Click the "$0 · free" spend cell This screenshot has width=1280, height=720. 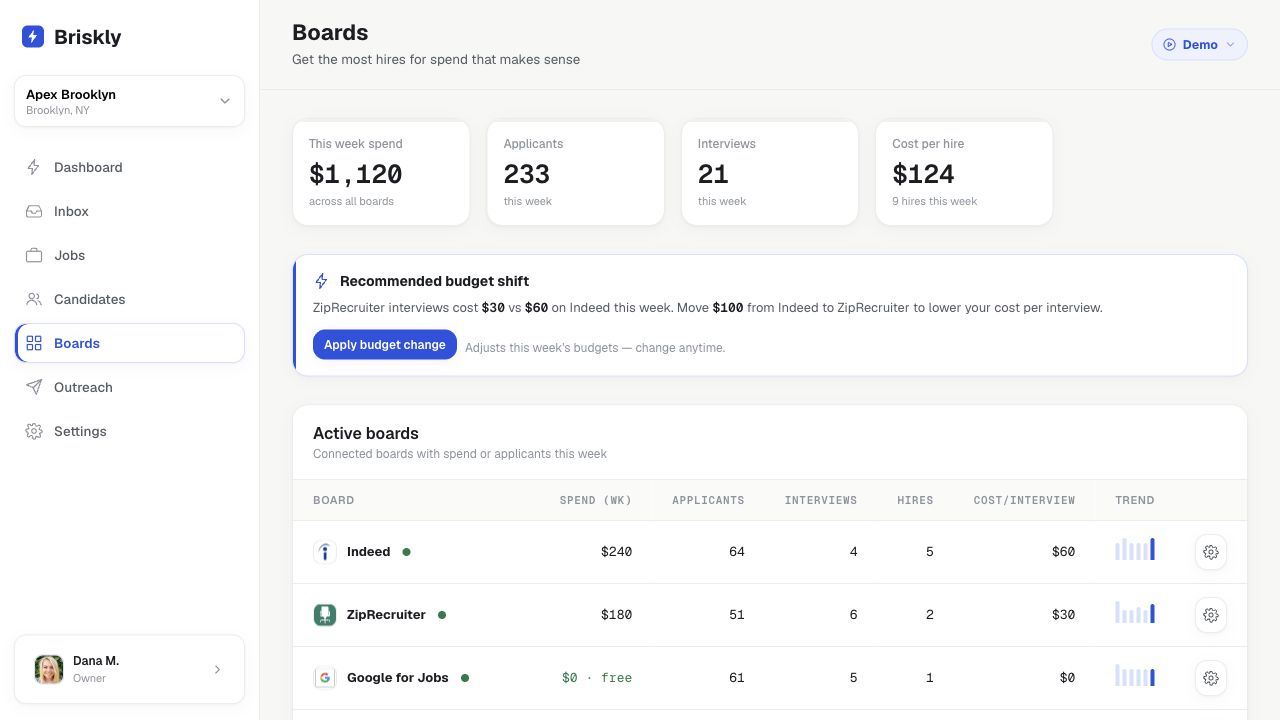[x=597, y=678]
